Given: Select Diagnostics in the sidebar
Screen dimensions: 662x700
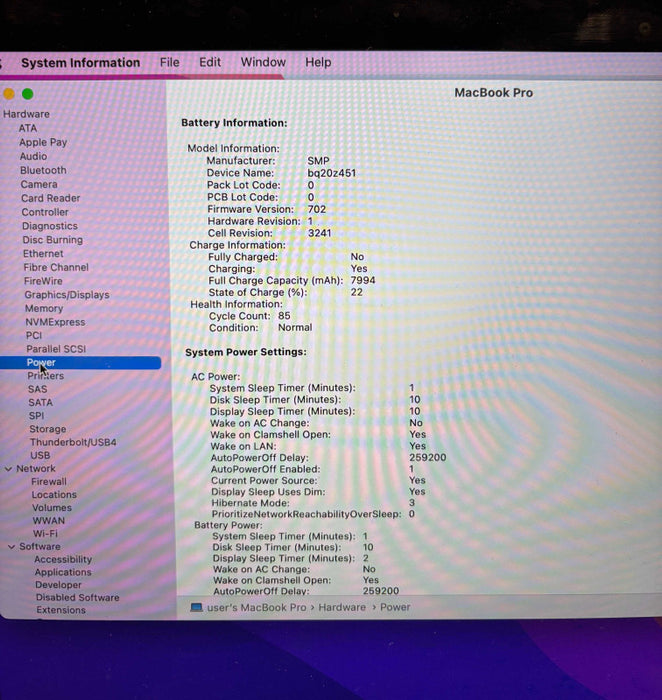Looking at the screenshot, I should pos(50,226).
